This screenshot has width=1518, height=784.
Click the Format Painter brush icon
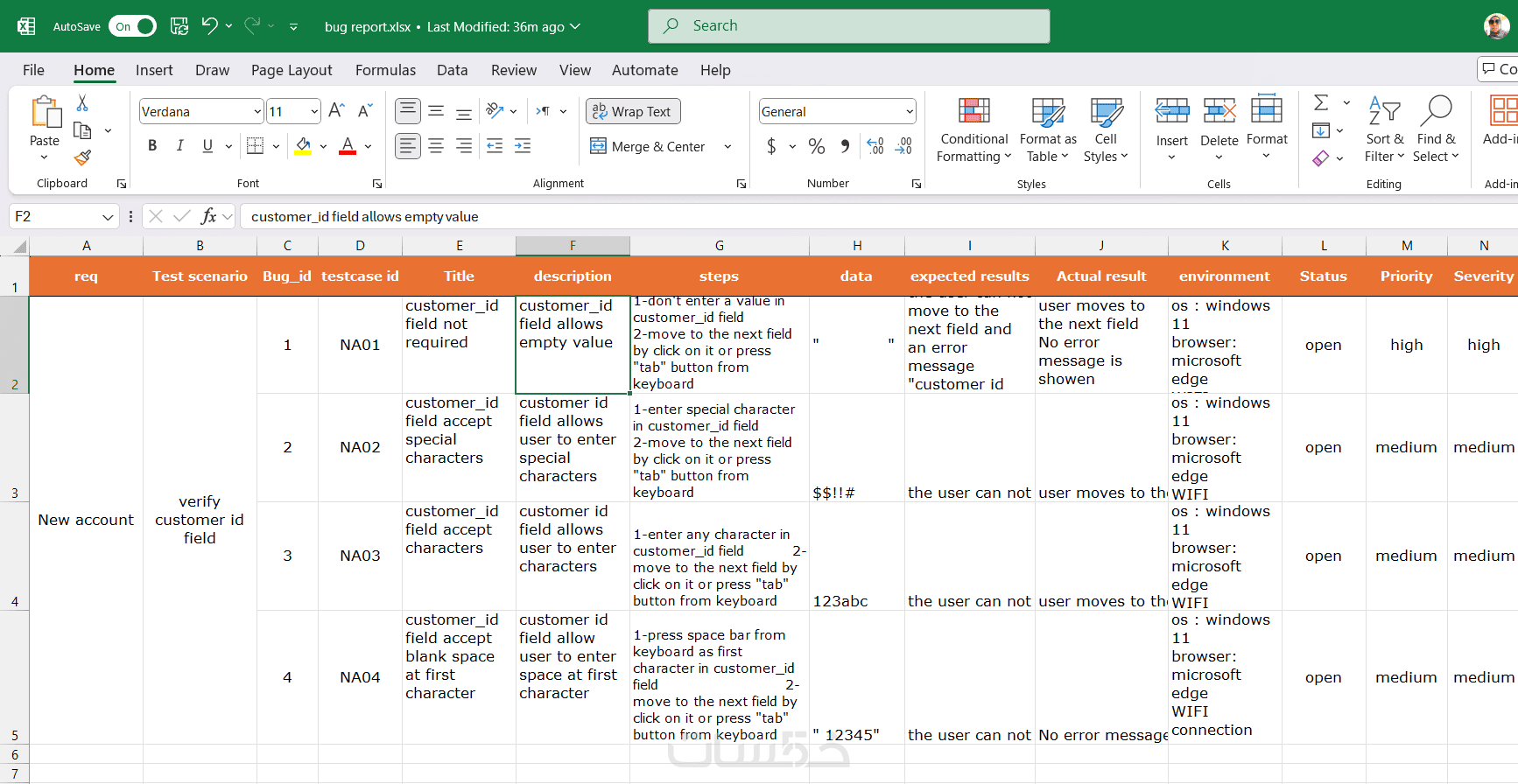82,157
